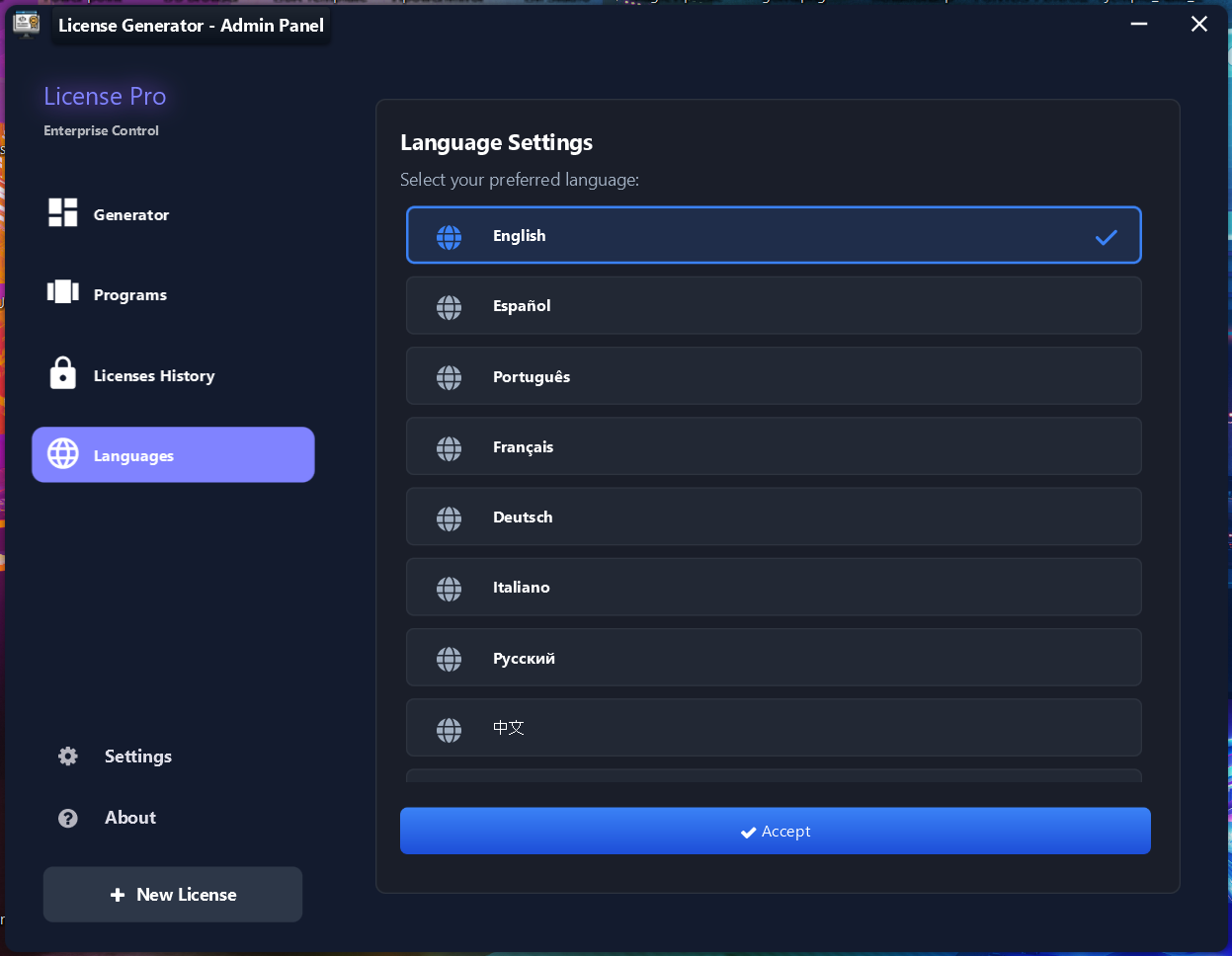Click the app icon in title bar
Screen dimensions: 1232x956
(27, 25)
